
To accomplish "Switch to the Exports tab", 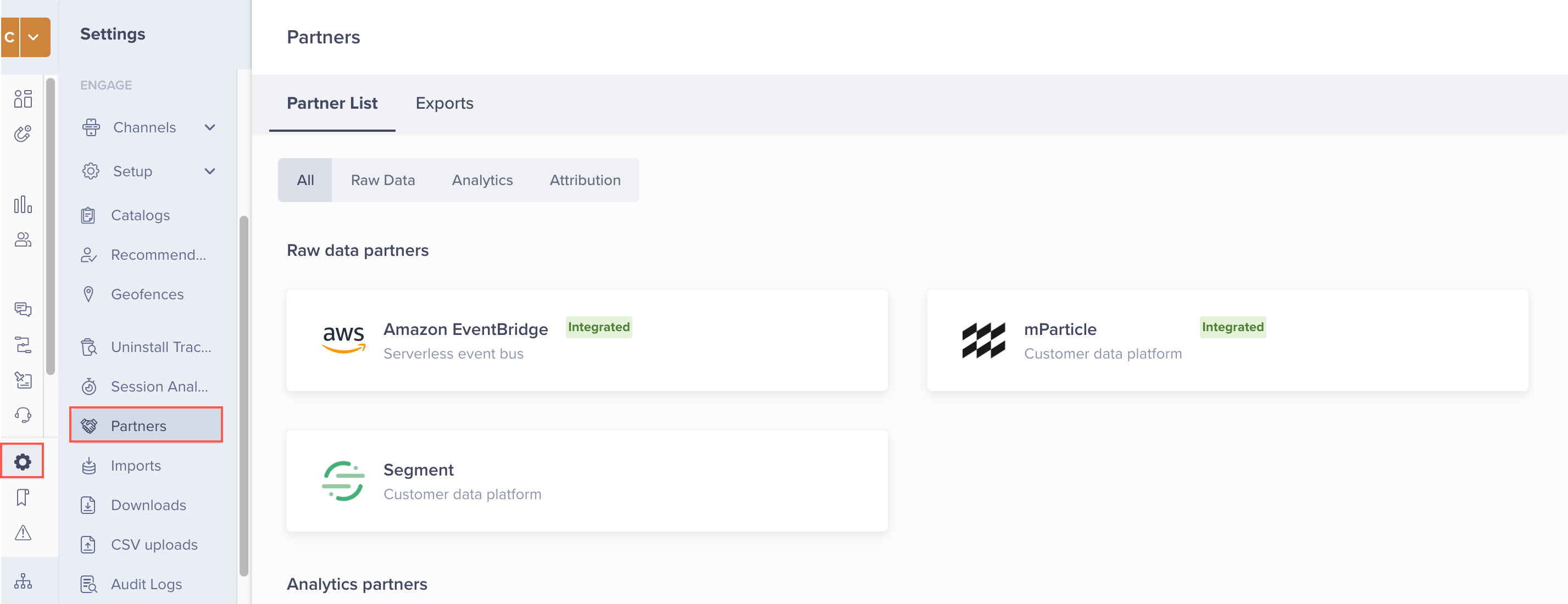I will coord(444,103).
